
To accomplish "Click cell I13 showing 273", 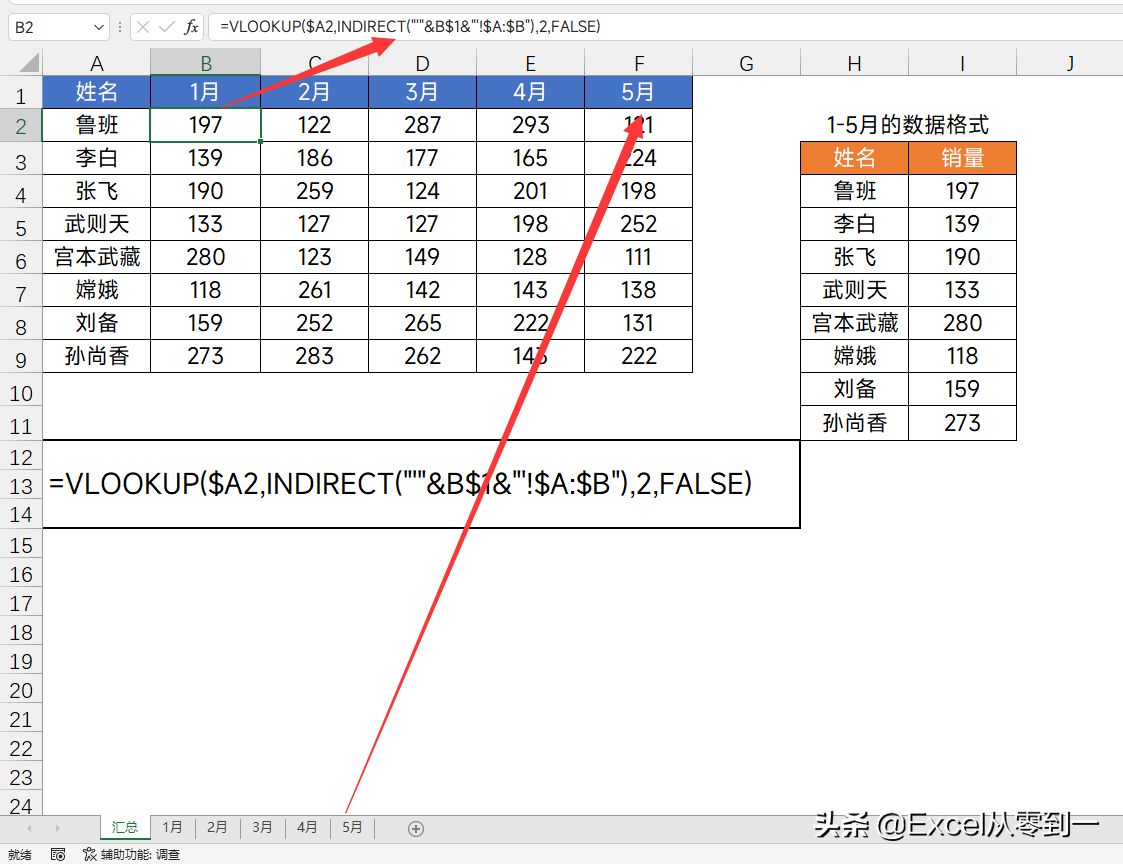I will pyautogui.click(x=963, y=423).
